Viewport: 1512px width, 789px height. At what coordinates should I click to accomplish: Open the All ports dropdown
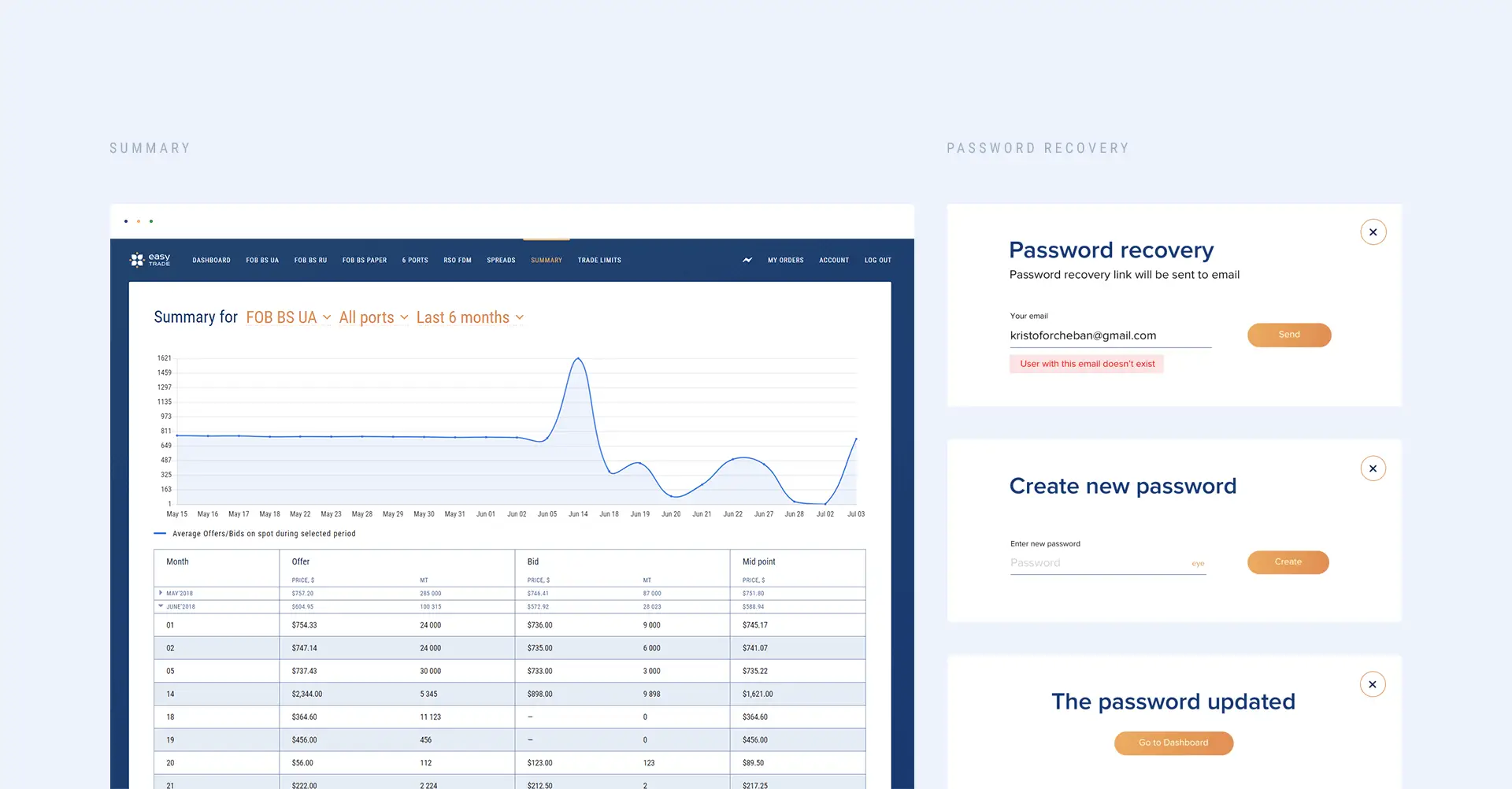(373, 317)
